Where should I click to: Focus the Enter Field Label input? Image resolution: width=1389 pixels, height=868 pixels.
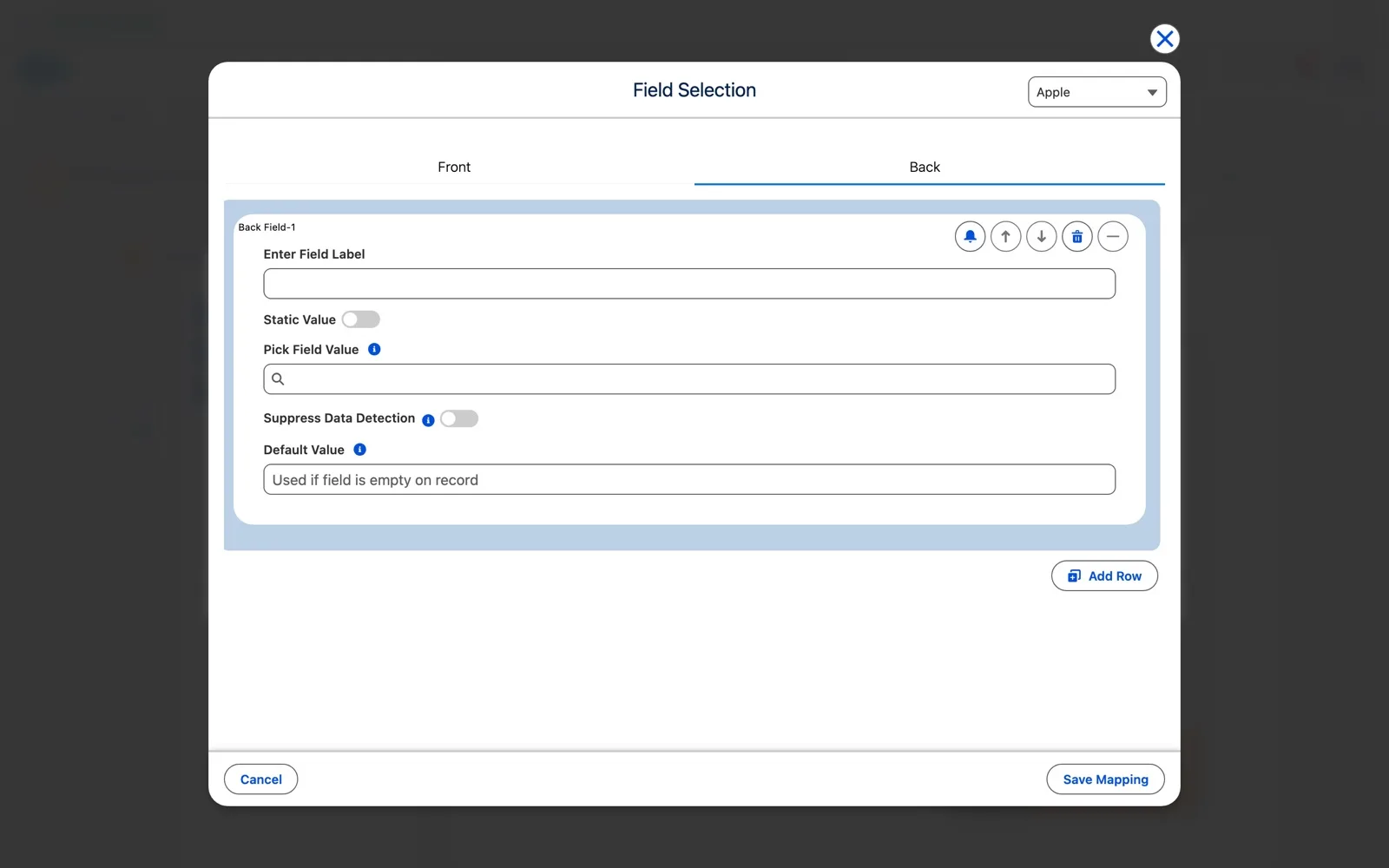pos(689,284)
